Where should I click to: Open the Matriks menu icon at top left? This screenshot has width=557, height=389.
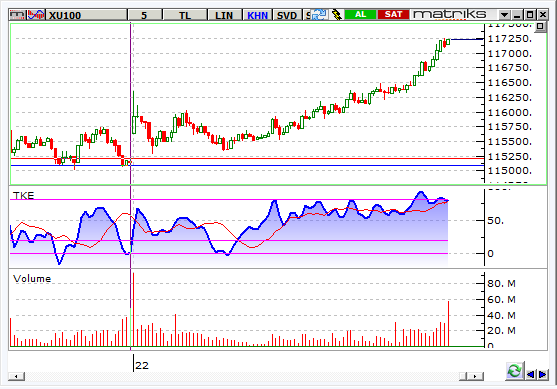[x=18, y=15]
